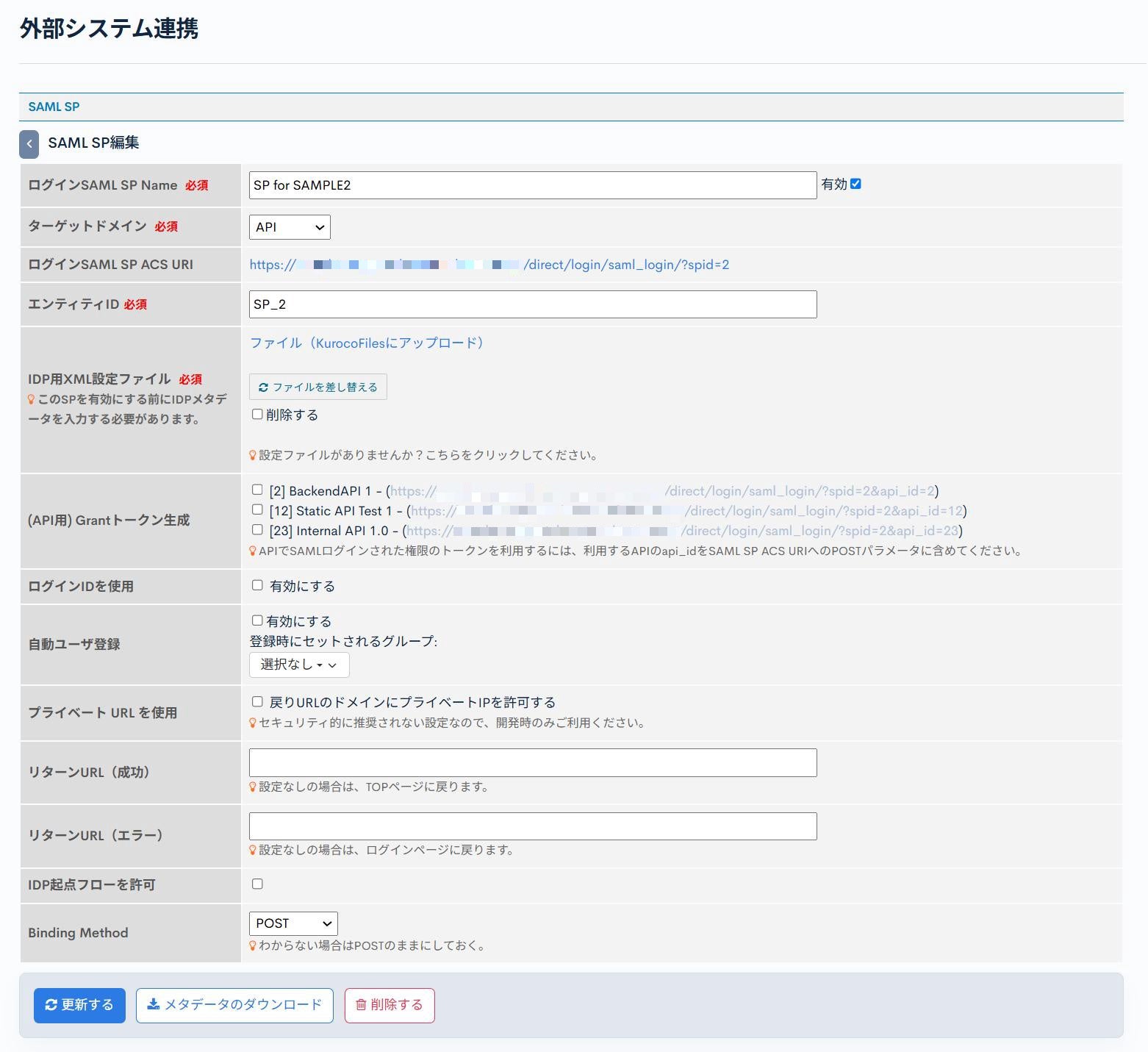Enable 有効にする for ログインIDを使用
1148x1052 pixels.
click(256, 585)
